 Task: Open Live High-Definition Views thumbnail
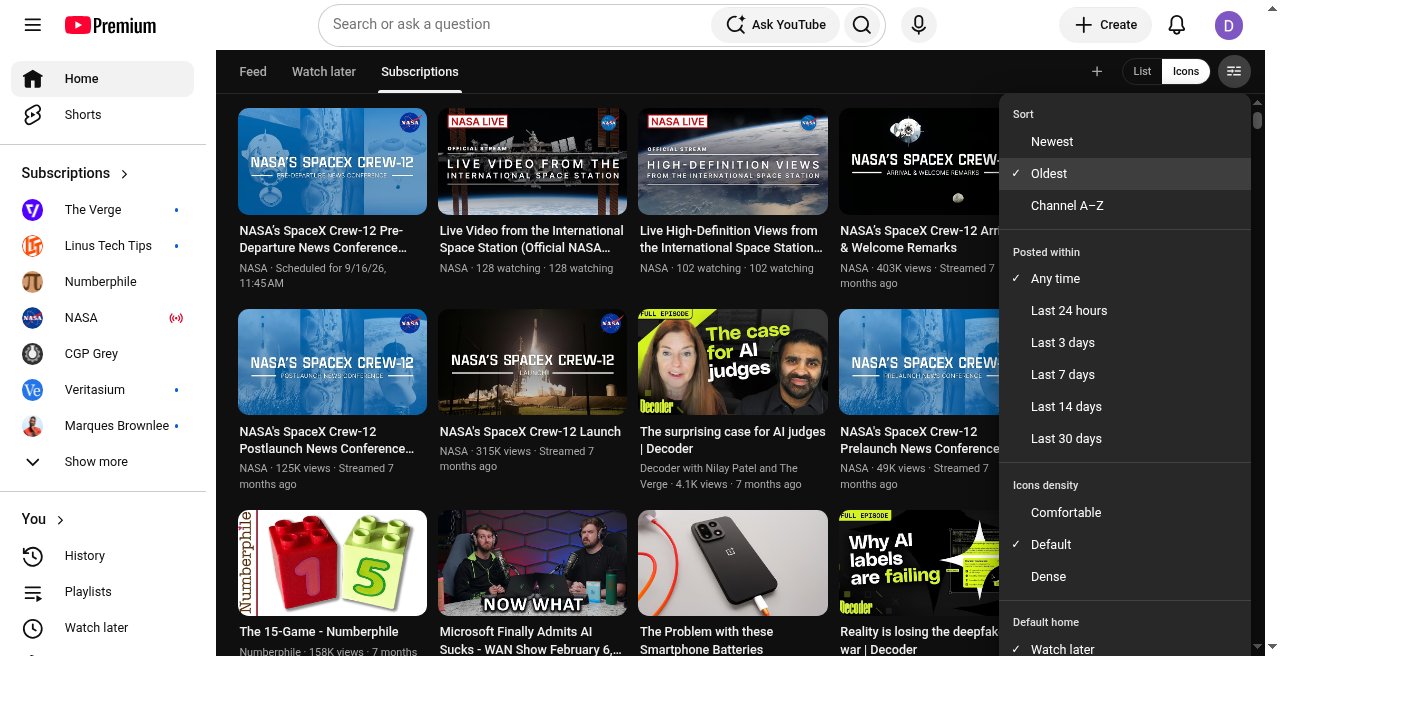click(x=733, y=162)
